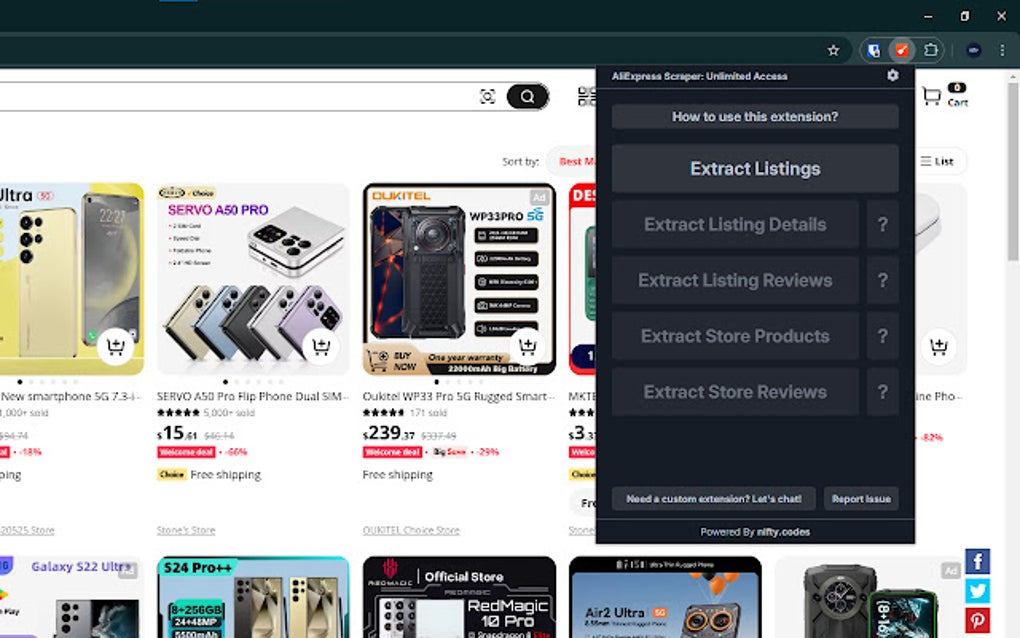Toggle the bookmark star in the address bar
Screen dimensions: 1020x638
coord(833,49)
